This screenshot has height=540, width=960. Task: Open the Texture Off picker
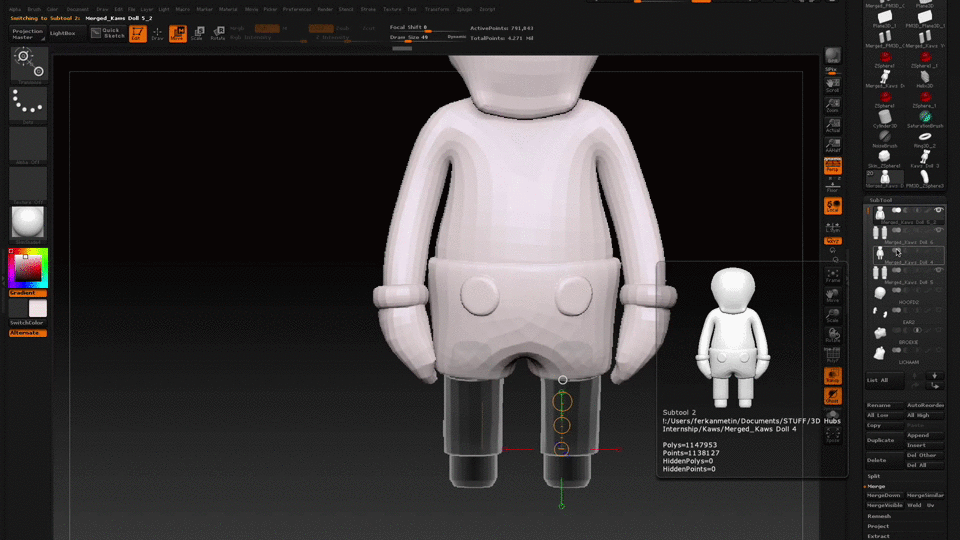click(x=28, y=185)
